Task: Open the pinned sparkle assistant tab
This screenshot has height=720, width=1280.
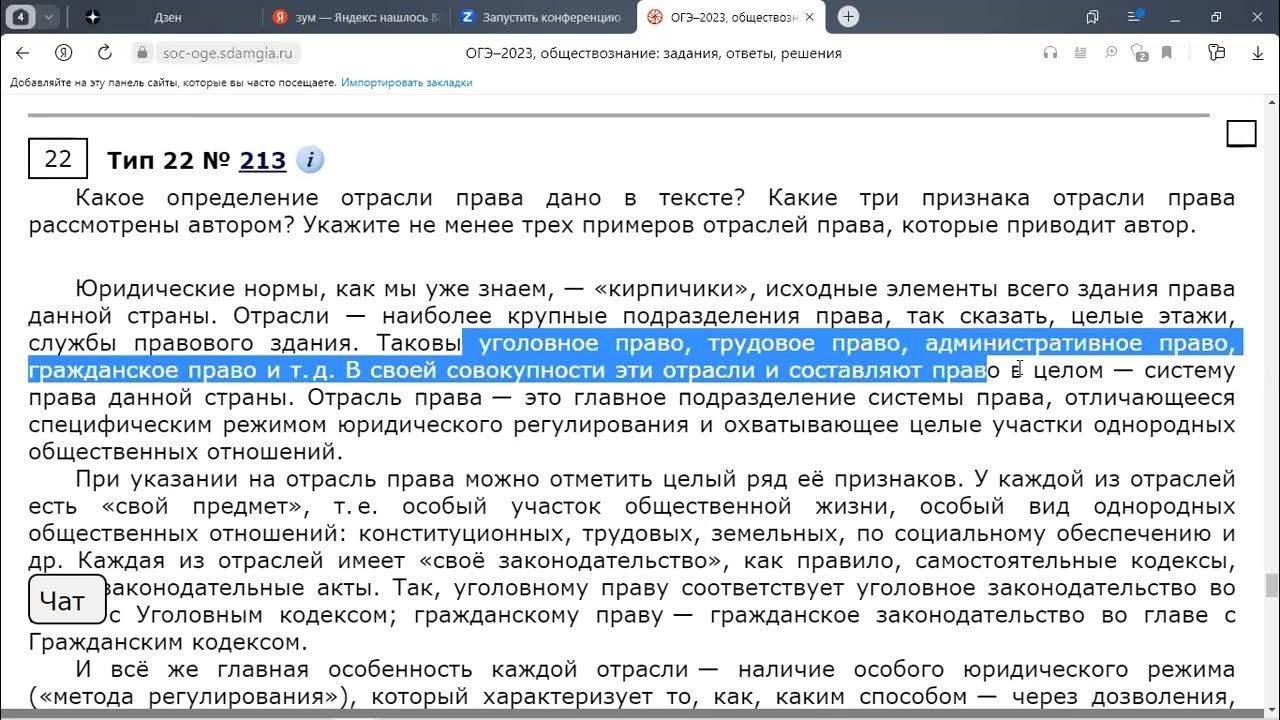Action: 92,17
